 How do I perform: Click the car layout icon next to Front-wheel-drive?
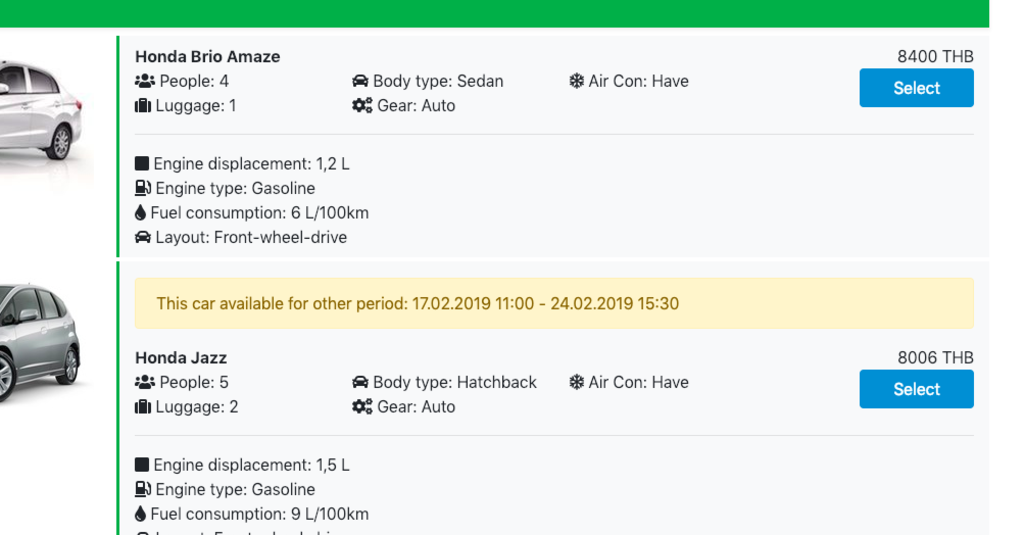coord(142,237)
